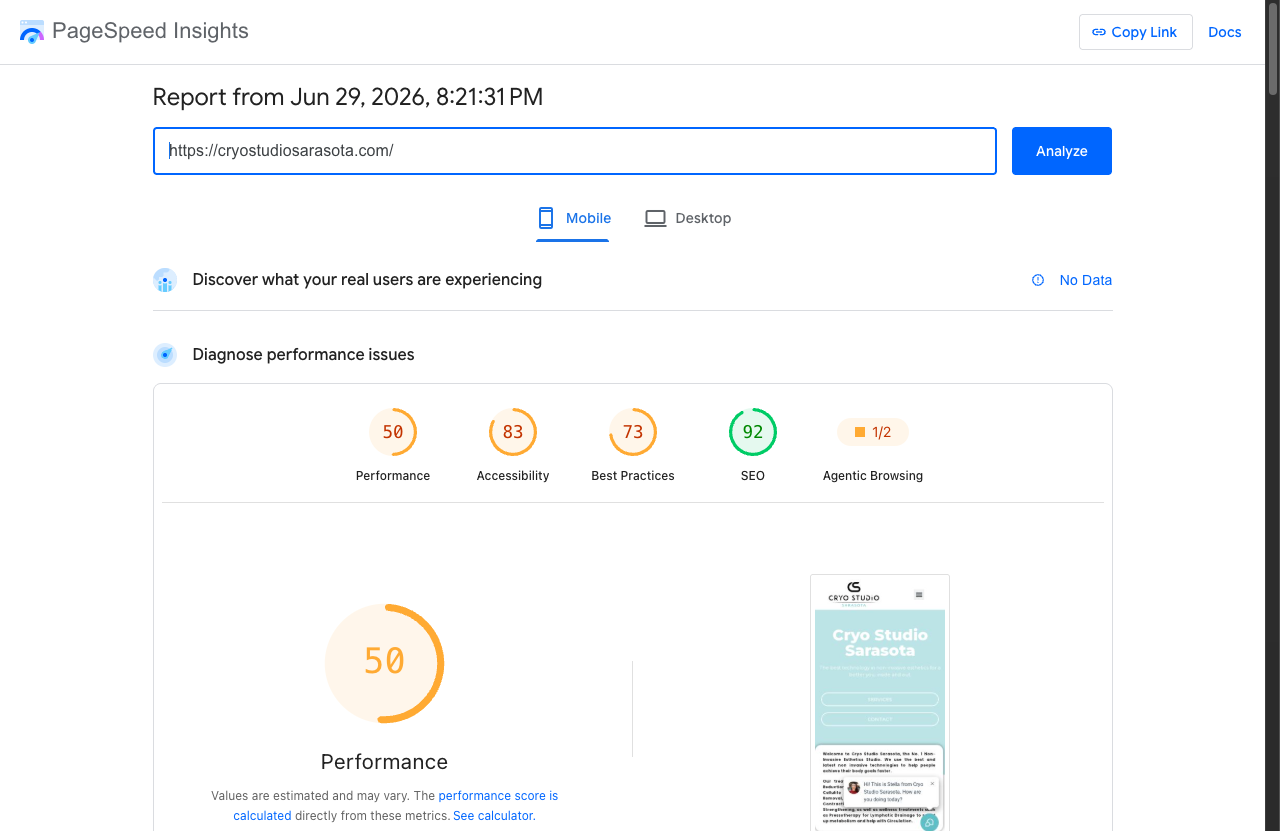
Task: Click the PageSpeed Insights title text
Action: pyautogui.click(x=150, y=31)
